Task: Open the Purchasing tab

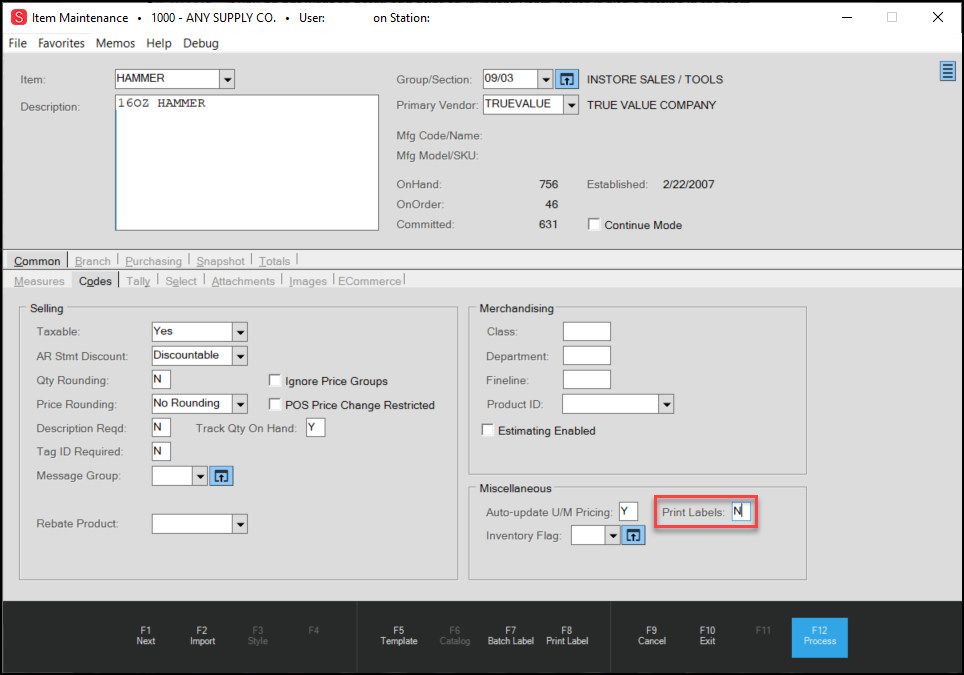Action: [x=154, y=261]
